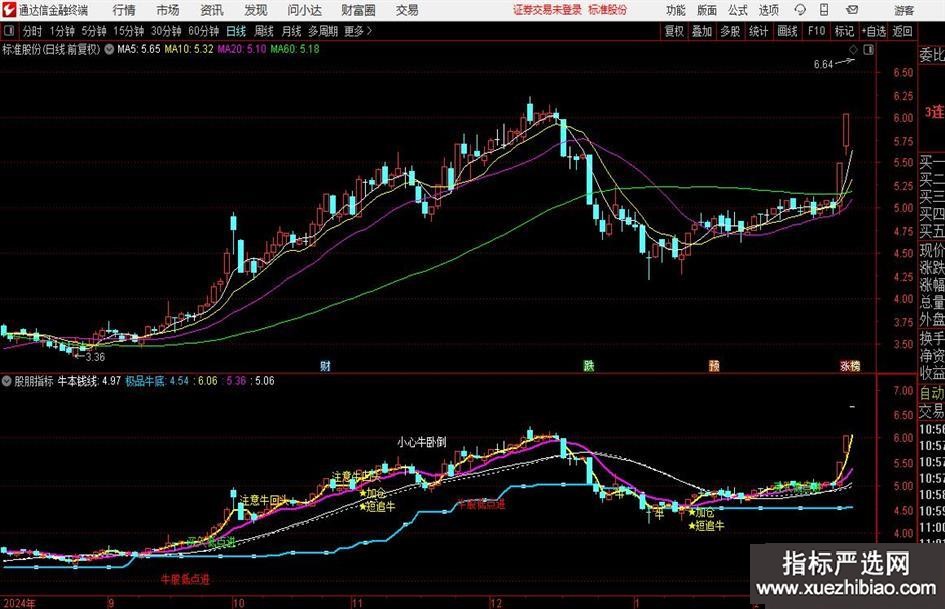Switch to 月线 monthly period tab
Image resolution: width=945 pixels, height=609 pixels.
(292, 31)
